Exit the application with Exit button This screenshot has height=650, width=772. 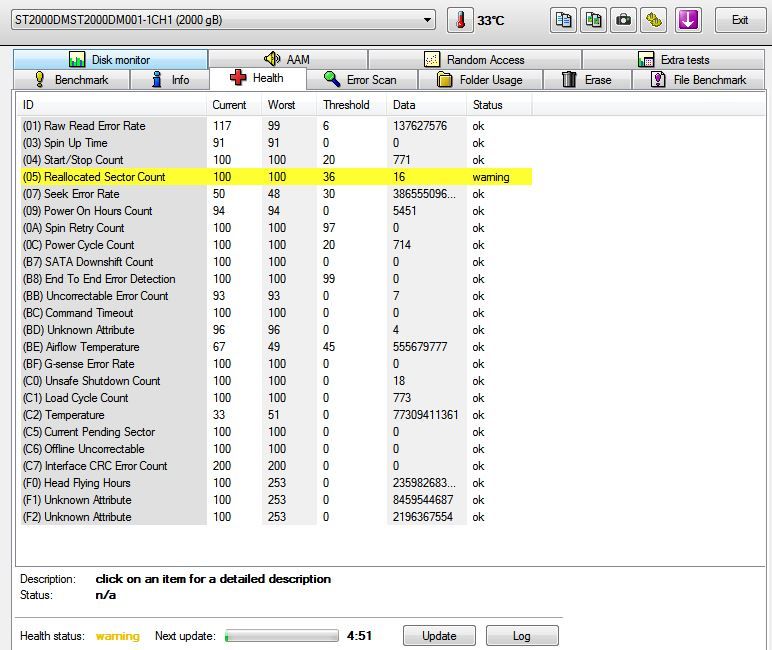click(x=740, y=20)
